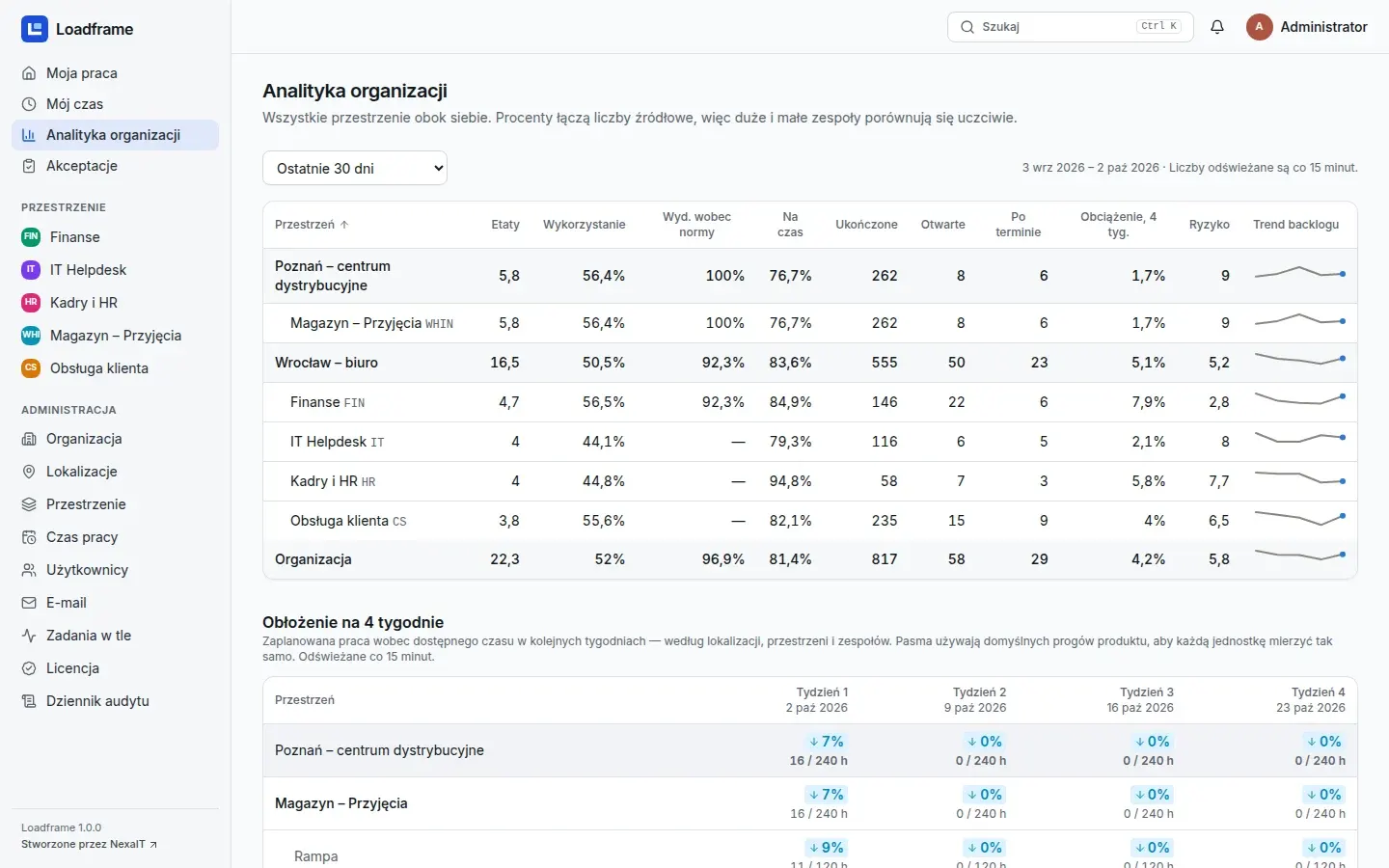Click Kadry i HR row in table
The height and width of the screenshot is (868, 1389).
[810, 481]
